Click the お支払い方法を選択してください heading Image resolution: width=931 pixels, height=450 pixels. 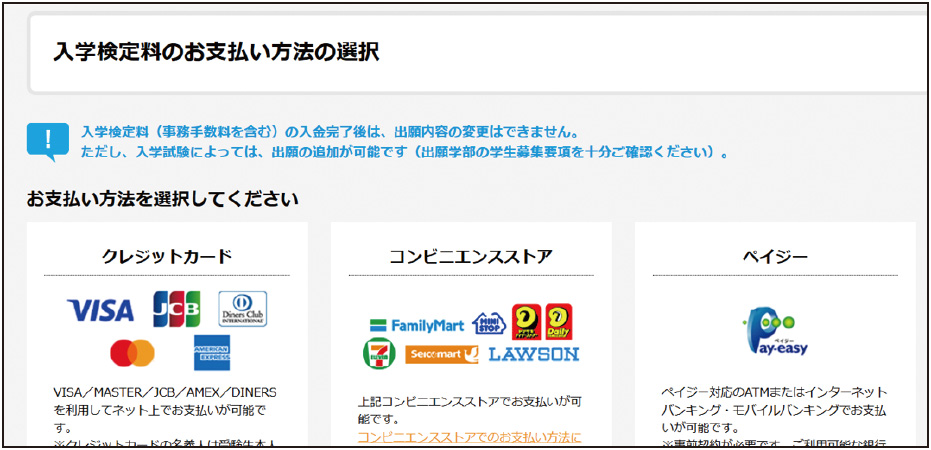pyautogui.click(x=162, y=199)
